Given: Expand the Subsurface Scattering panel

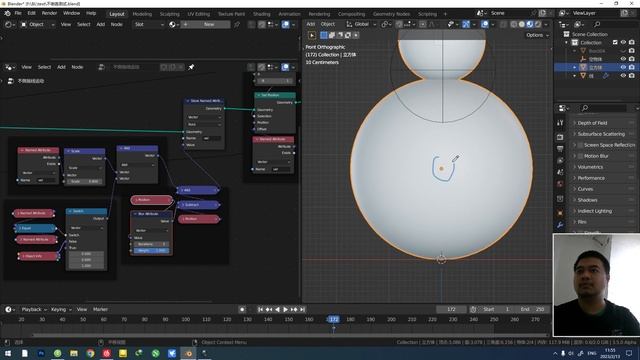Looking at the screenshot, I should tap(575, 134).
